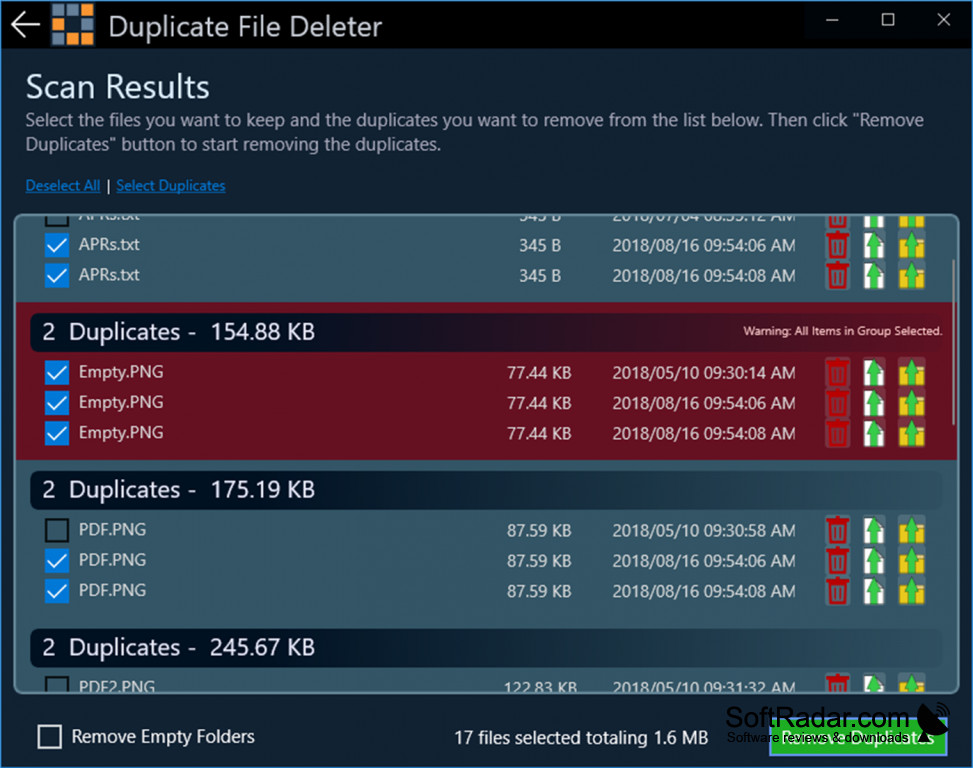This screenshot has height=768, width=973.
Task: Enable the Remove Empty Folders checkbox
Action: tap(50, 737)
